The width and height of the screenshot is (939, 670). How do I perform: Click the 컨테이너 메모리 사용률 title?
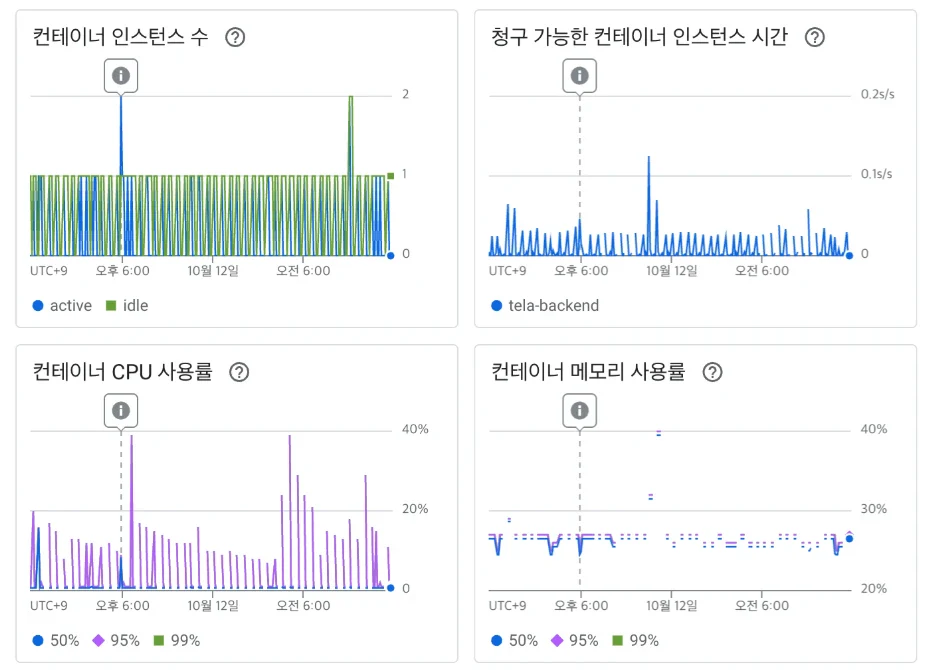[x=588, y=372]
